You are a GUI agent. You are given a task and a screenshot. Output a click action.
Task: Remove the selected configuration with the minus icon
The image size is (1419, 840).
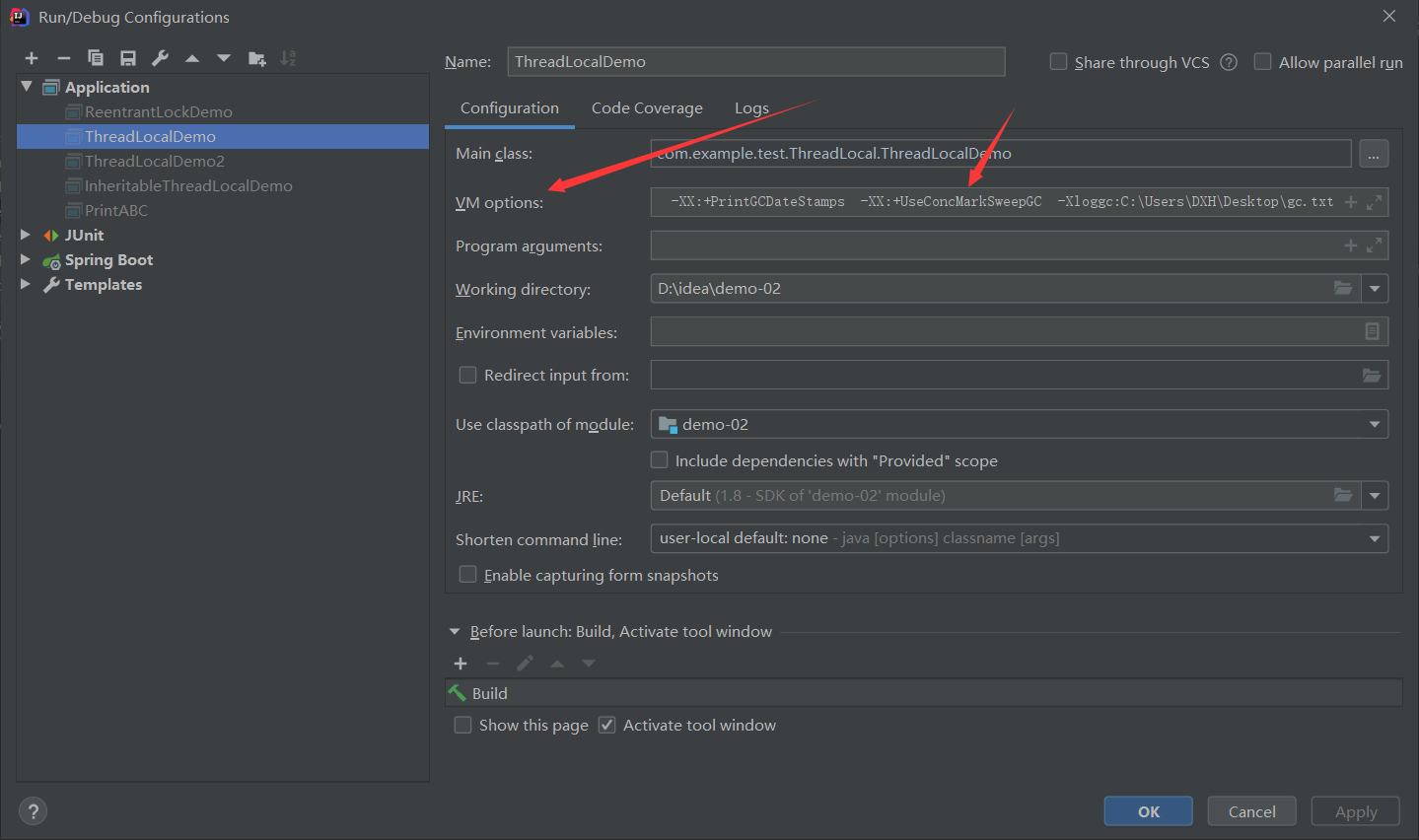[x=64, y=59]
